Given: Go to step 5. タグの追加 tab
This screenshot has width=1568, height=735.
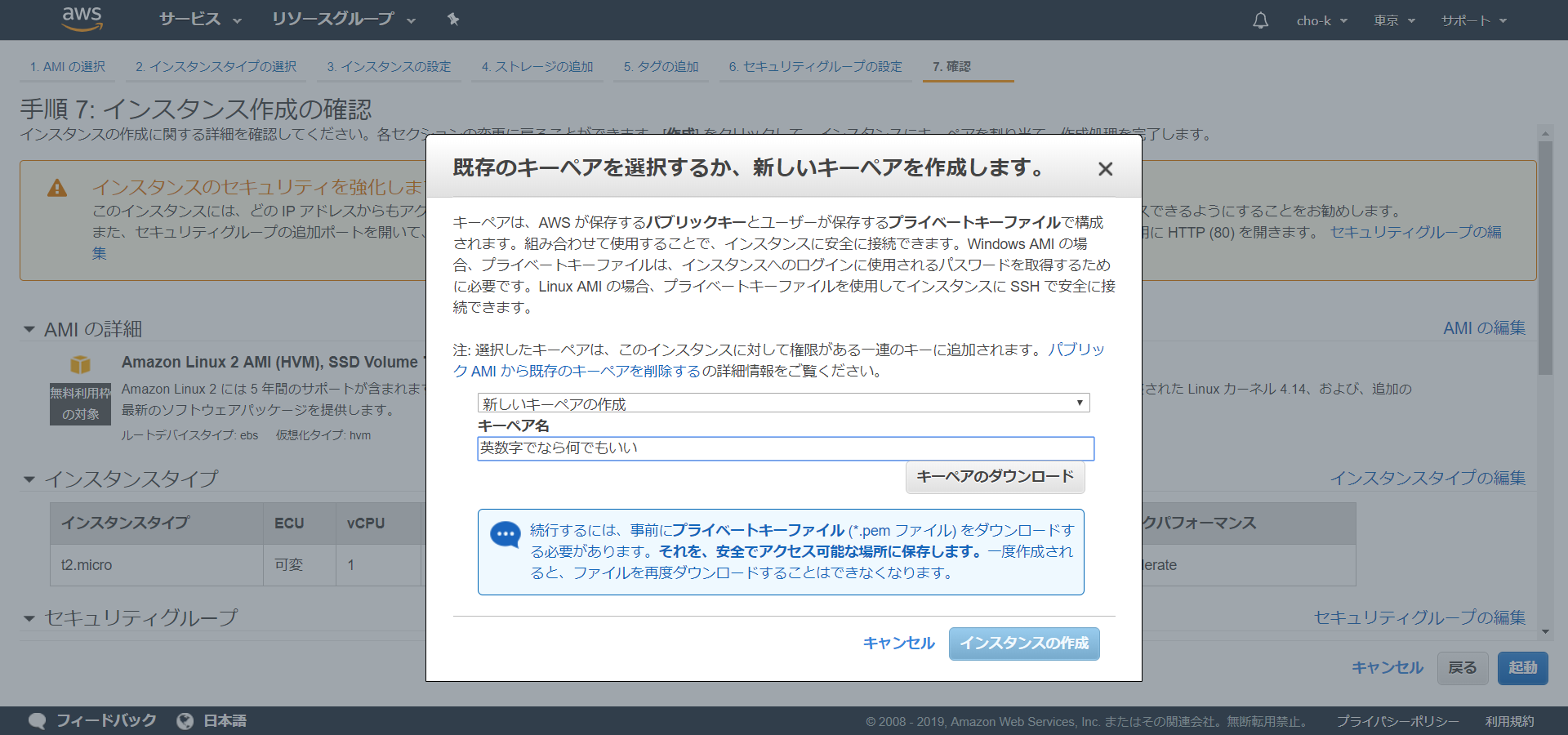Looking at the screenshot, I should pos(661,67).
